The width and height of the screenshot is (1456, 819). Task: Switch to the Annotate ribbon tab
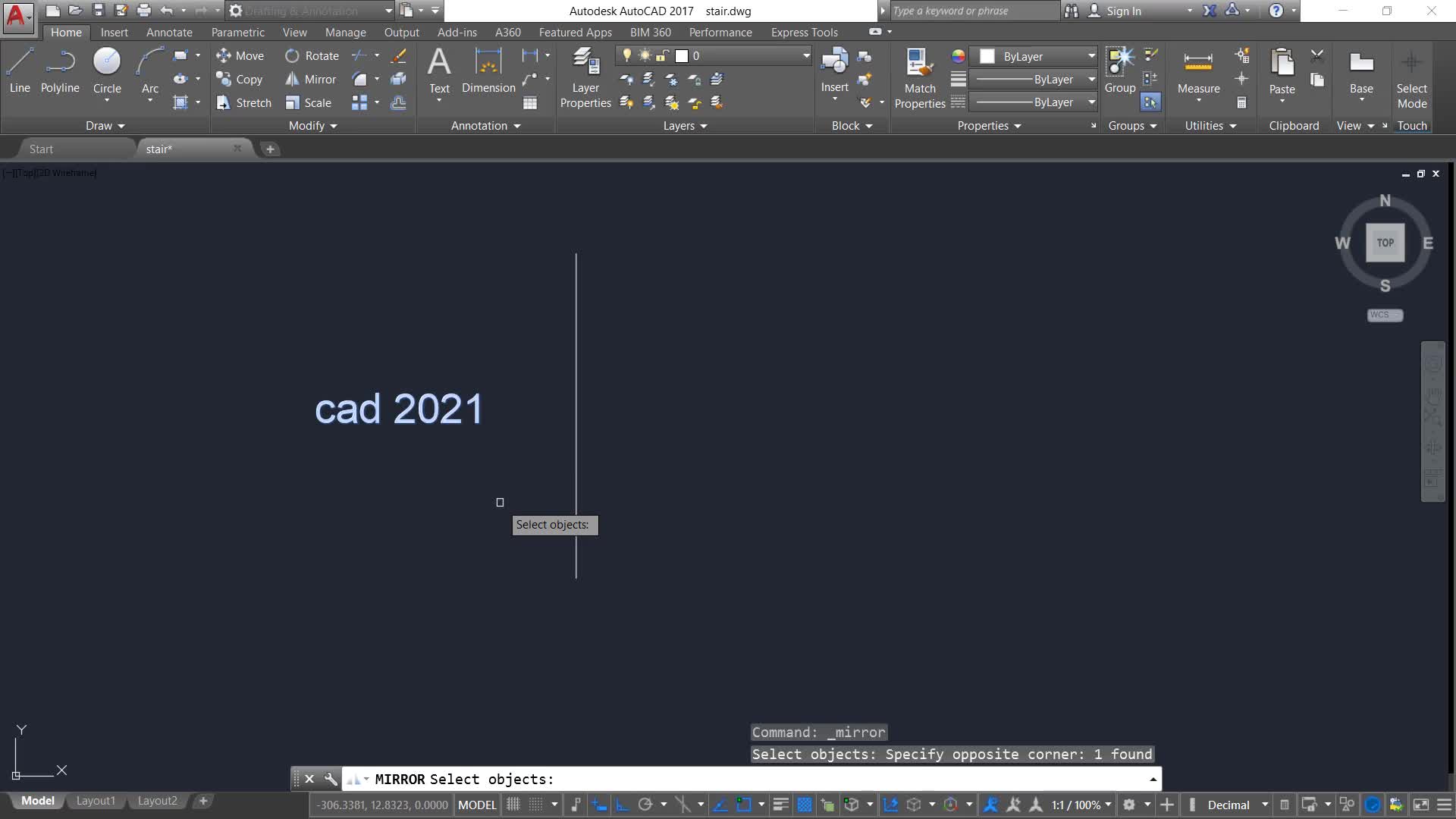point(169,32)
